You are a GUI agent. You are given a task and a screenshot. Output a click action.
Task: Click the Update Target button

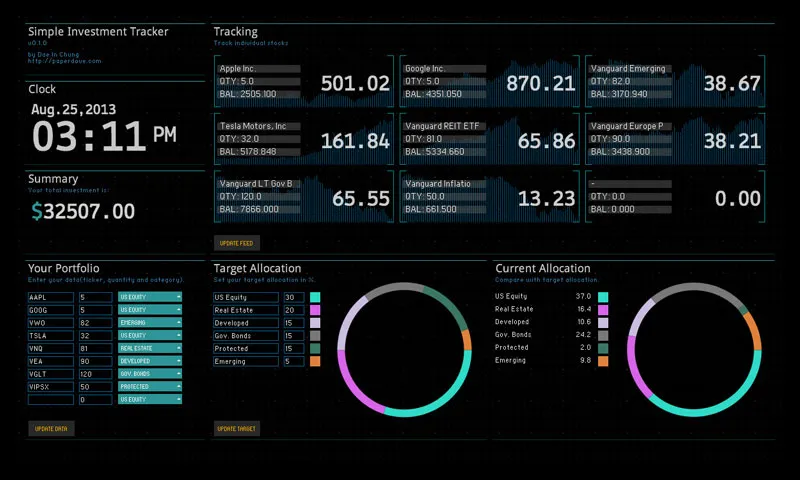pyautogui.click(x=237, y=428)
